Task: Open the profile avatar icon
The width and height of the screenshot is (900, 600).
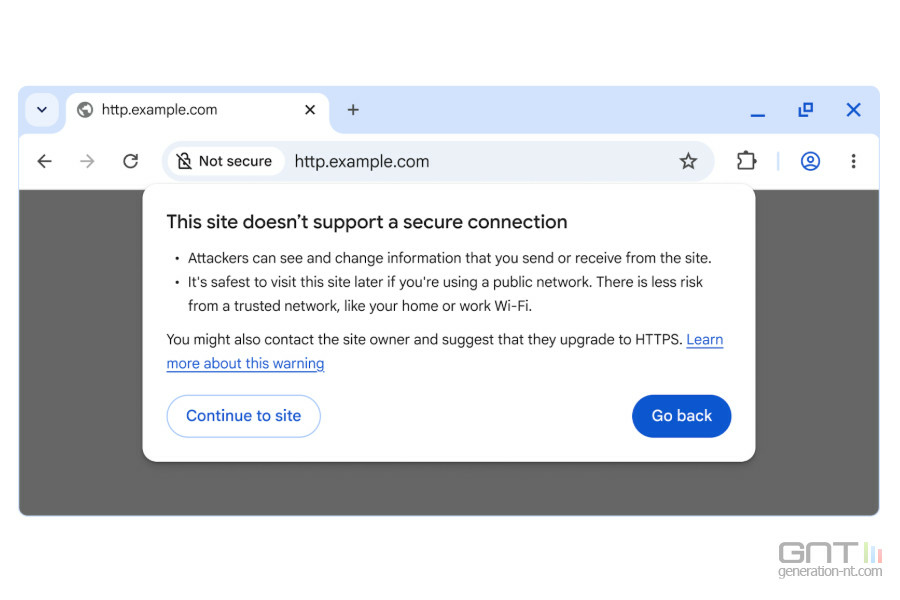Action: tap(810, 161)
